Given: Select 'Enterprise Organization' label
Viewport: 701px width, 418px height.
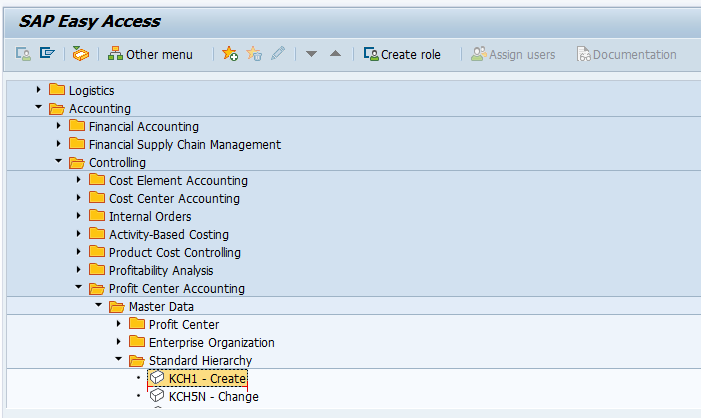Looking at the screenshot, I should (211, 343).
